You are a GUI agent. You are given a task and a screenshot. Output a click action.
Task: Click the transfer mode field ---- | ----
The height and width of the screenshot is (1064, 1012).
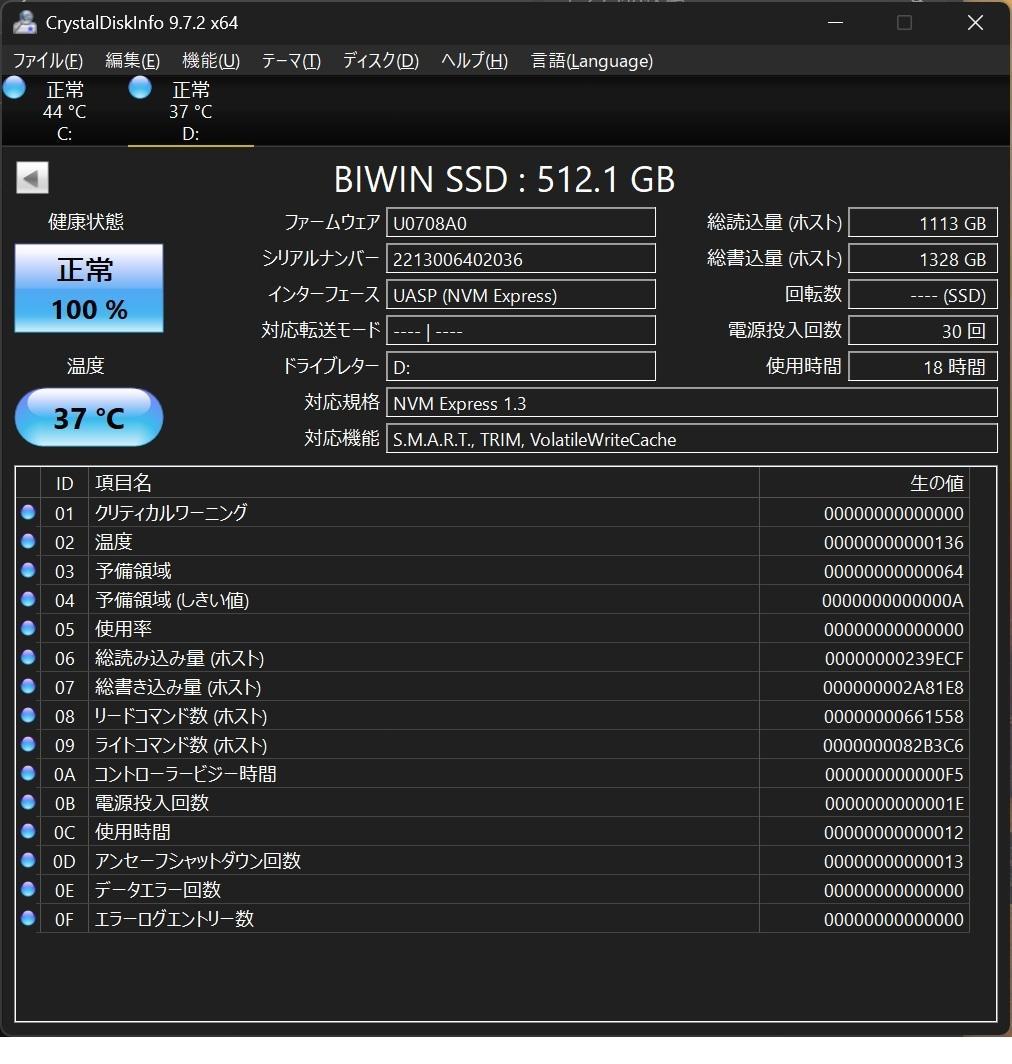521,330
